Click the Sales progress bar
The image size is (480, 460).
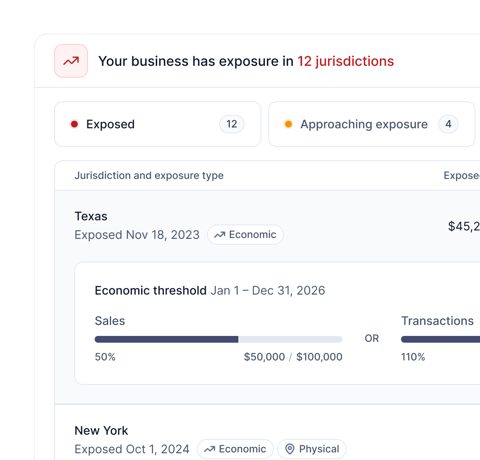click(x=219, y=339)
